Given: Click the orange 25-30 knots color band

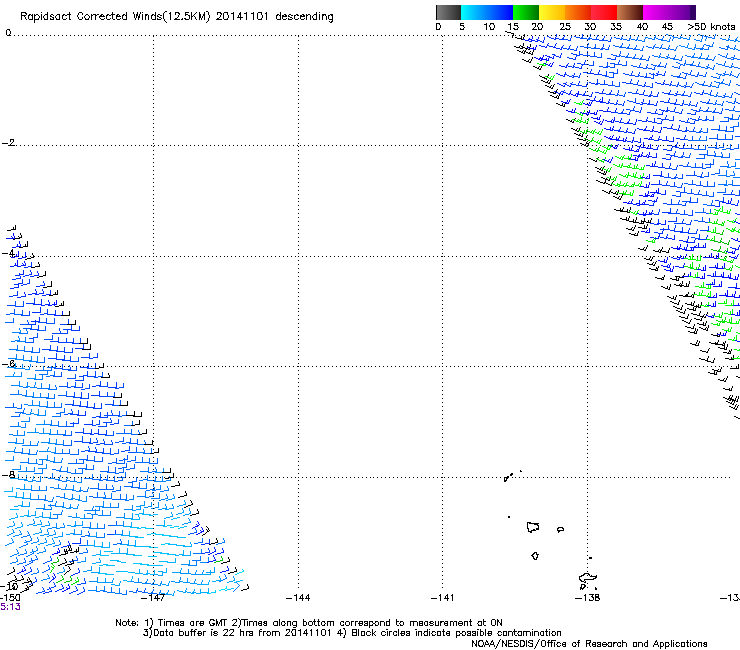Looking at the screenshot, I should click(x=578, y=12).
